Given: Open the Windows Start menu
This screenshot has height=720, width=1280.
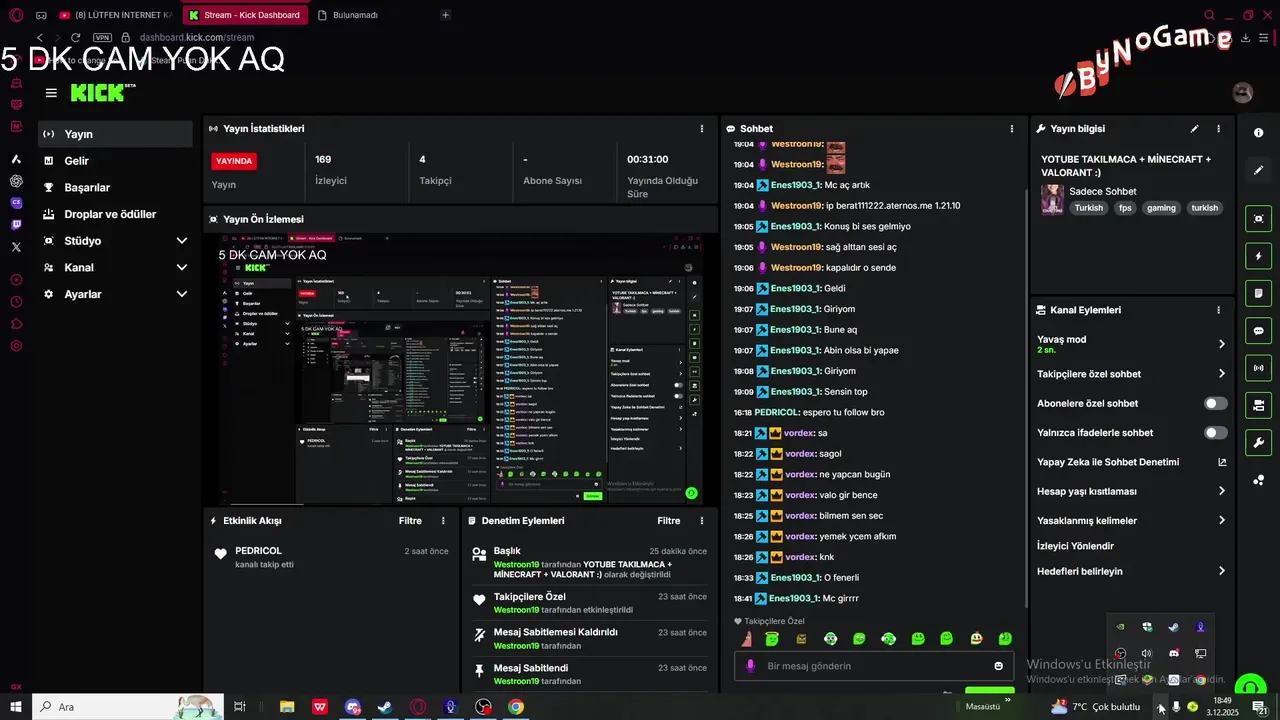Looking at the screenshot, I should pos(16,707).
